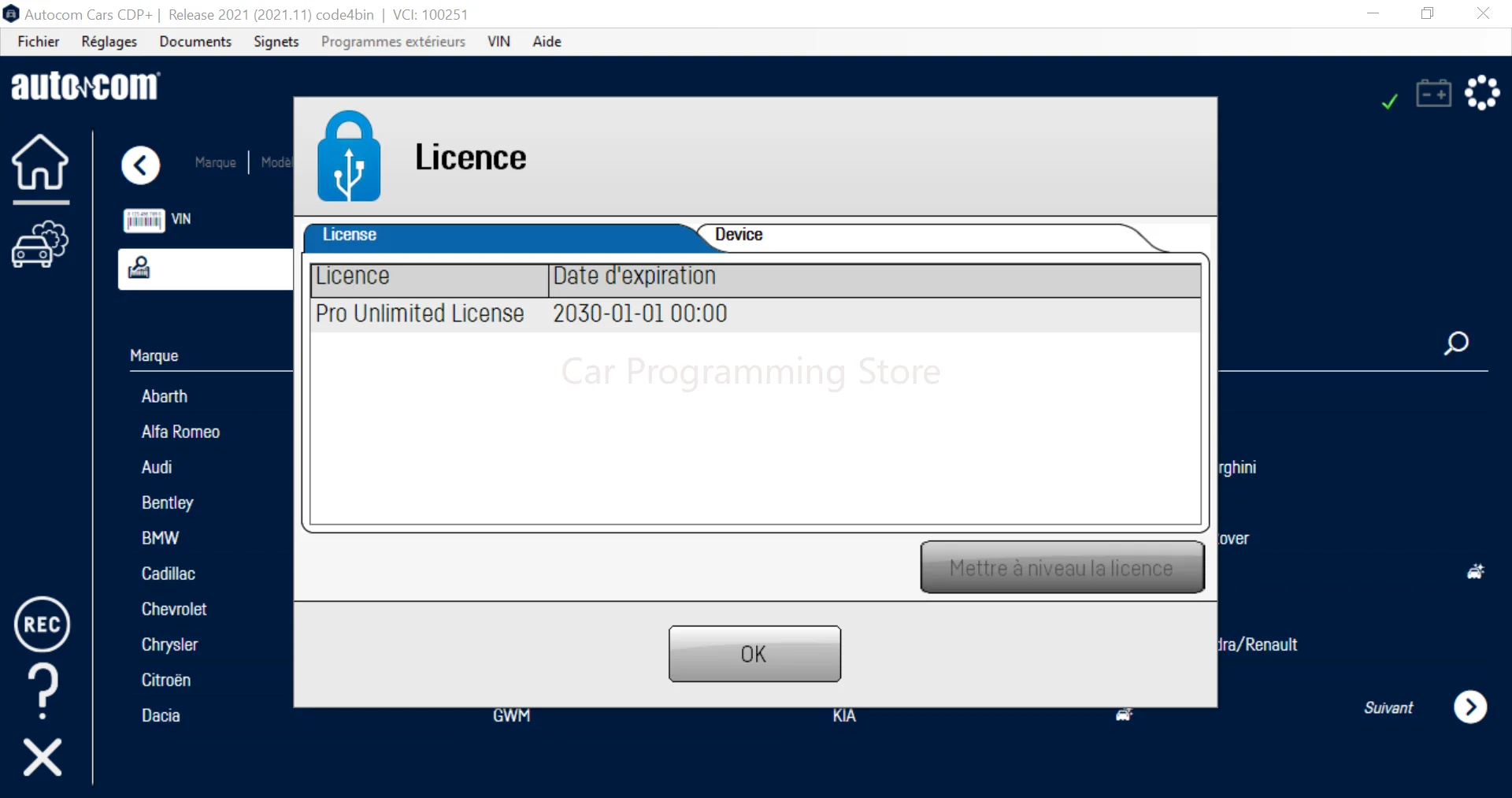The width and height of the screenshot is (1512, 798).
Task: Click the plate search input field
Action: [x=206, y=269]
